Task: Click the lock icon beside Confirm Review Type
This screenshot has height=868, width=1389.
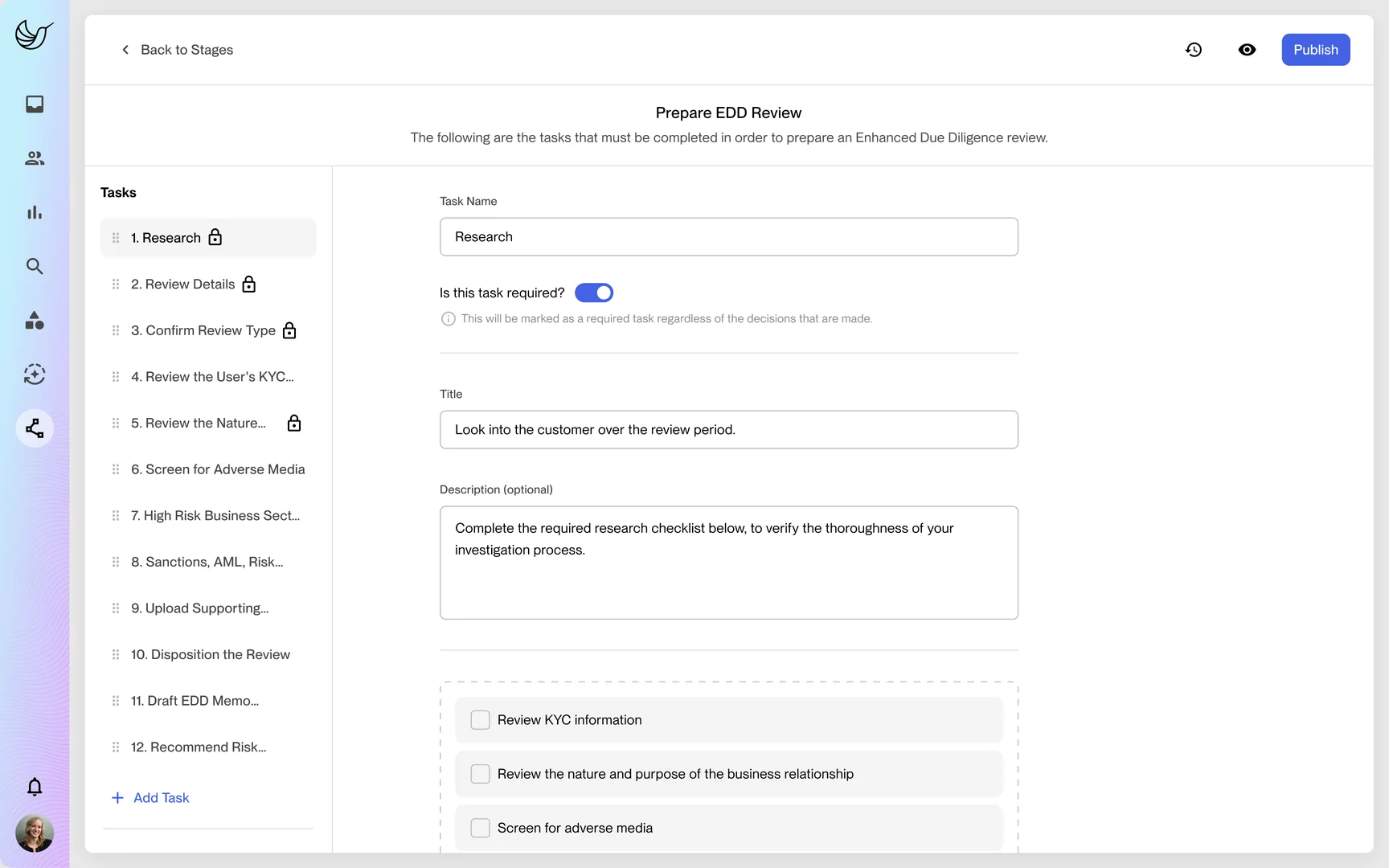Action: point(289,330)
